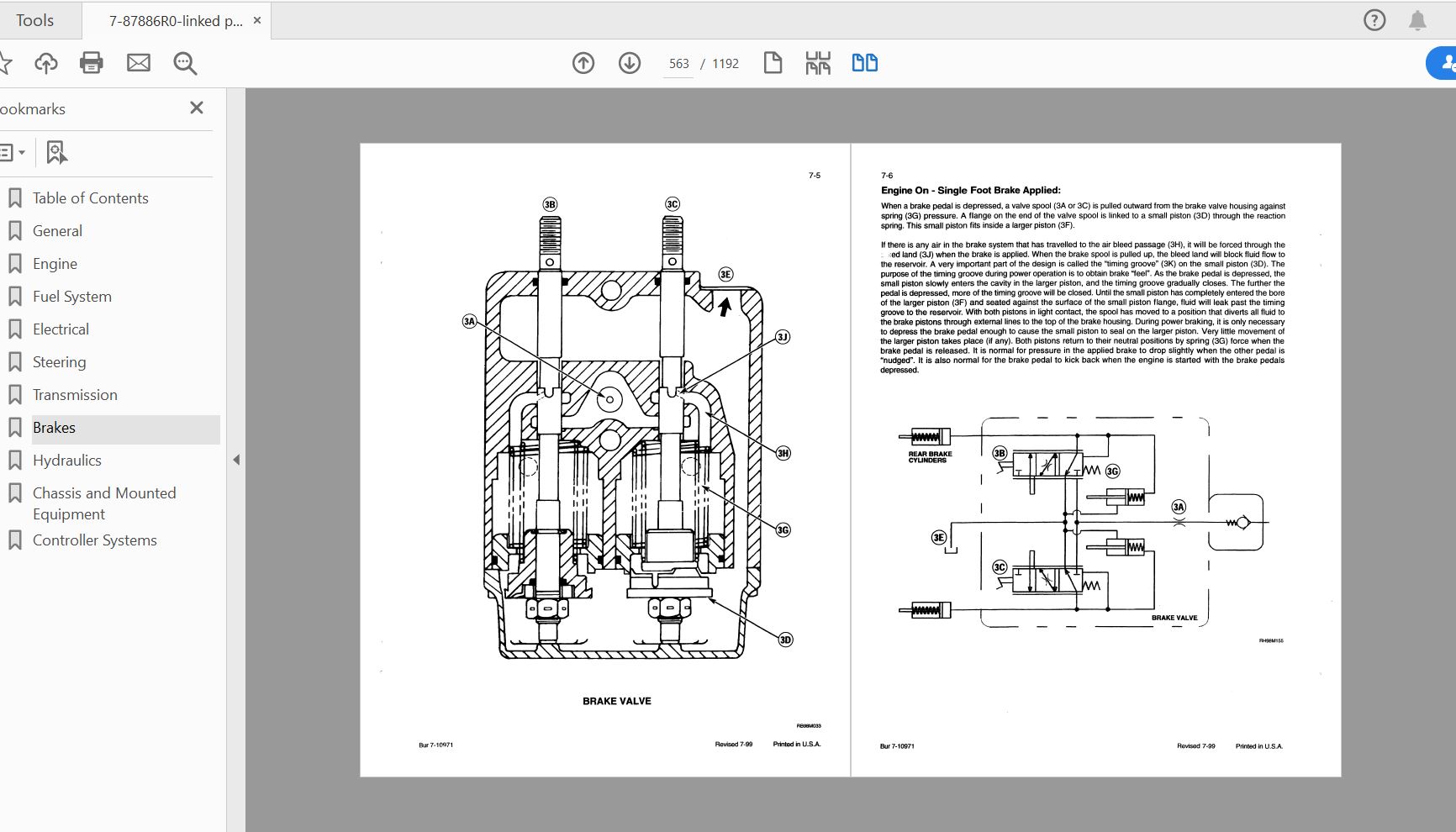Add document to favorites with star icon
The width and height of the screenshot is (1456, 832).
click(7, 63)
